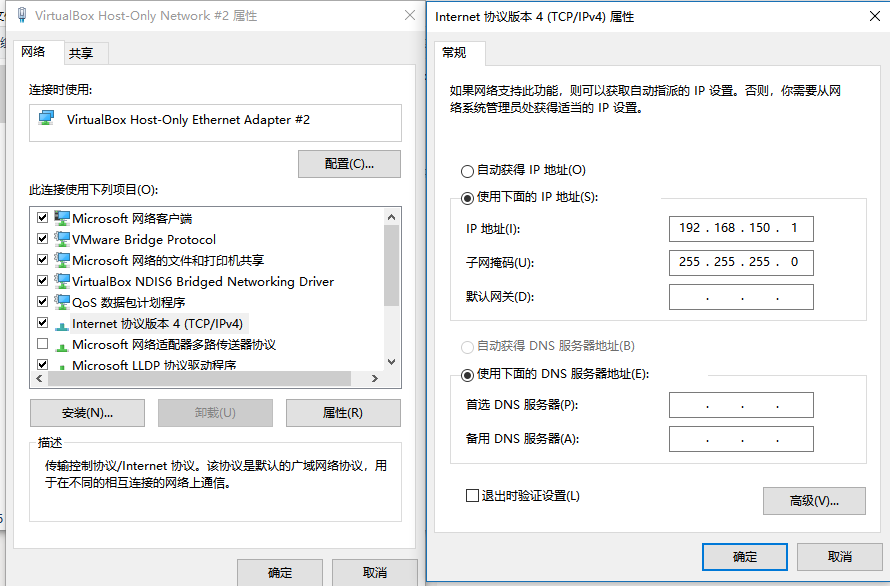Select the VirtualBox NDIS6 Bridged Networking Driver icon
The width and height of the screenshot is (890, 586).
[x=62, y=281]
